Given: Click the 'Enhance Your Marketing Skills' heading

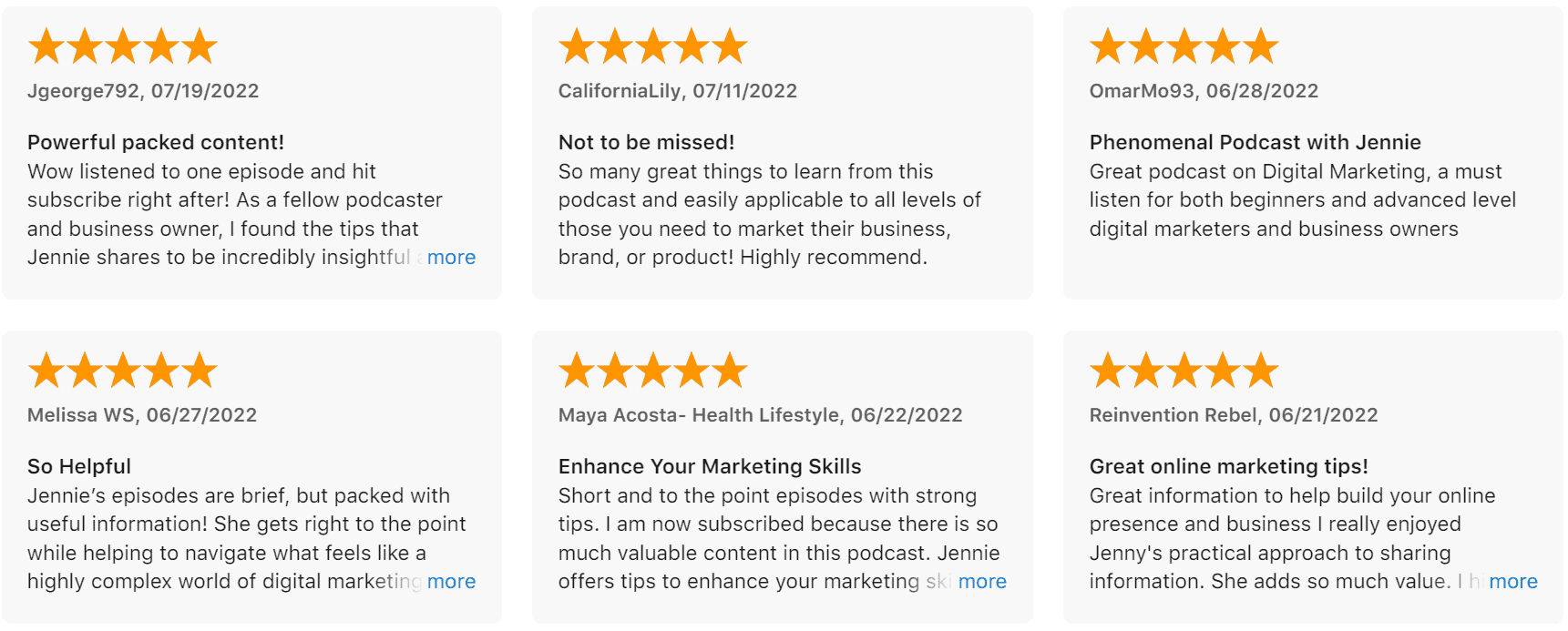Looking at the screenshot, I should (710, 466).
